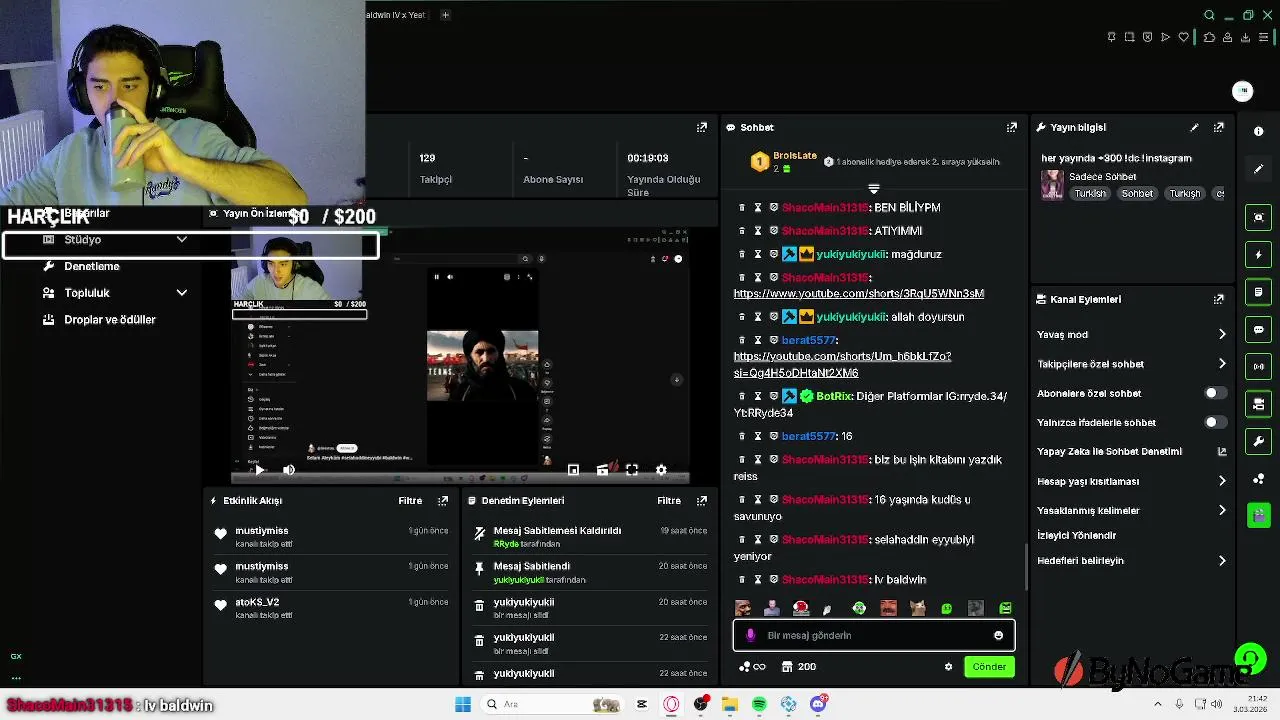The width and height of the screenshot is (1280, 720).
Task: Expand Hesap yaşı kısıtlaması options
Action: (x=1221, y=481)
